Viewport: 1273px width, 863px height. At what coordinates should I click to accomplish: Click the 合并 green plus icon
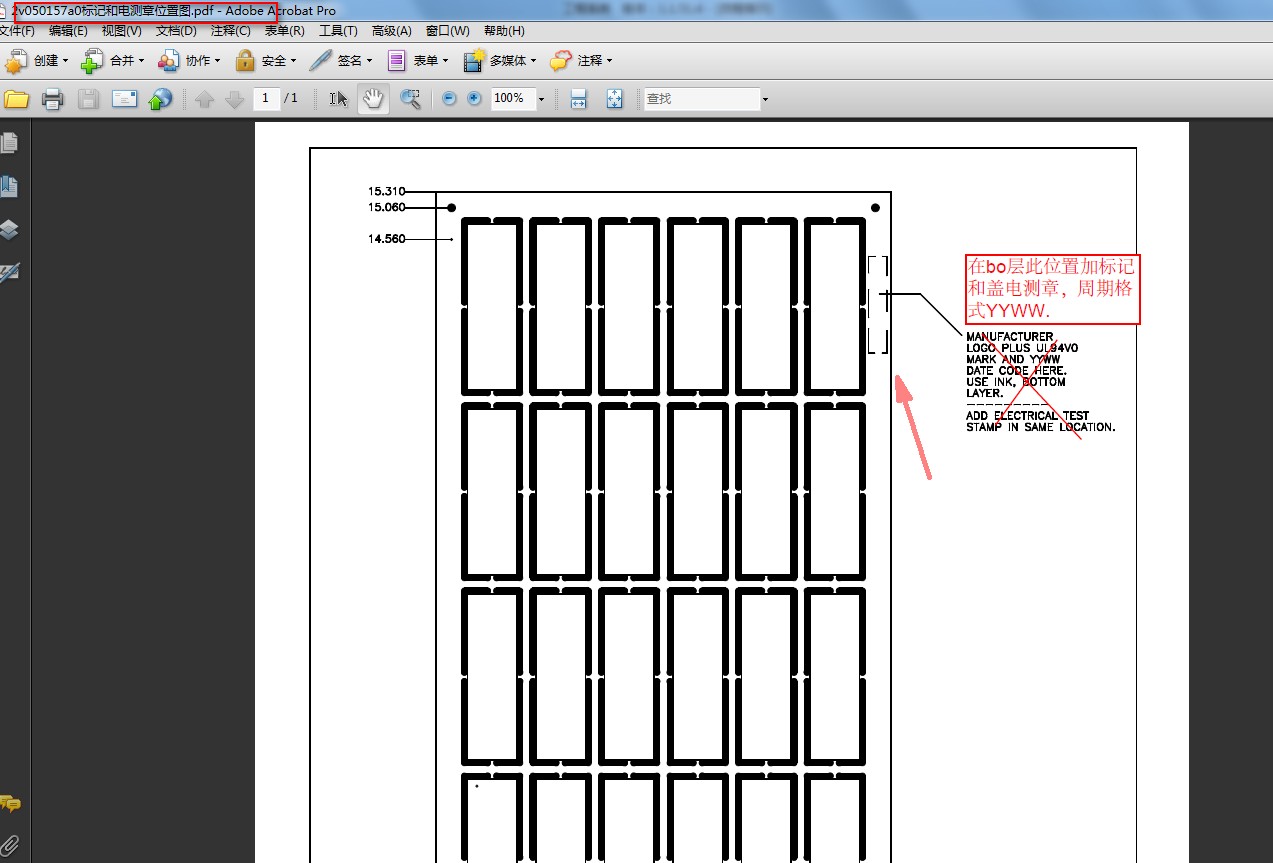coord(92,61)
